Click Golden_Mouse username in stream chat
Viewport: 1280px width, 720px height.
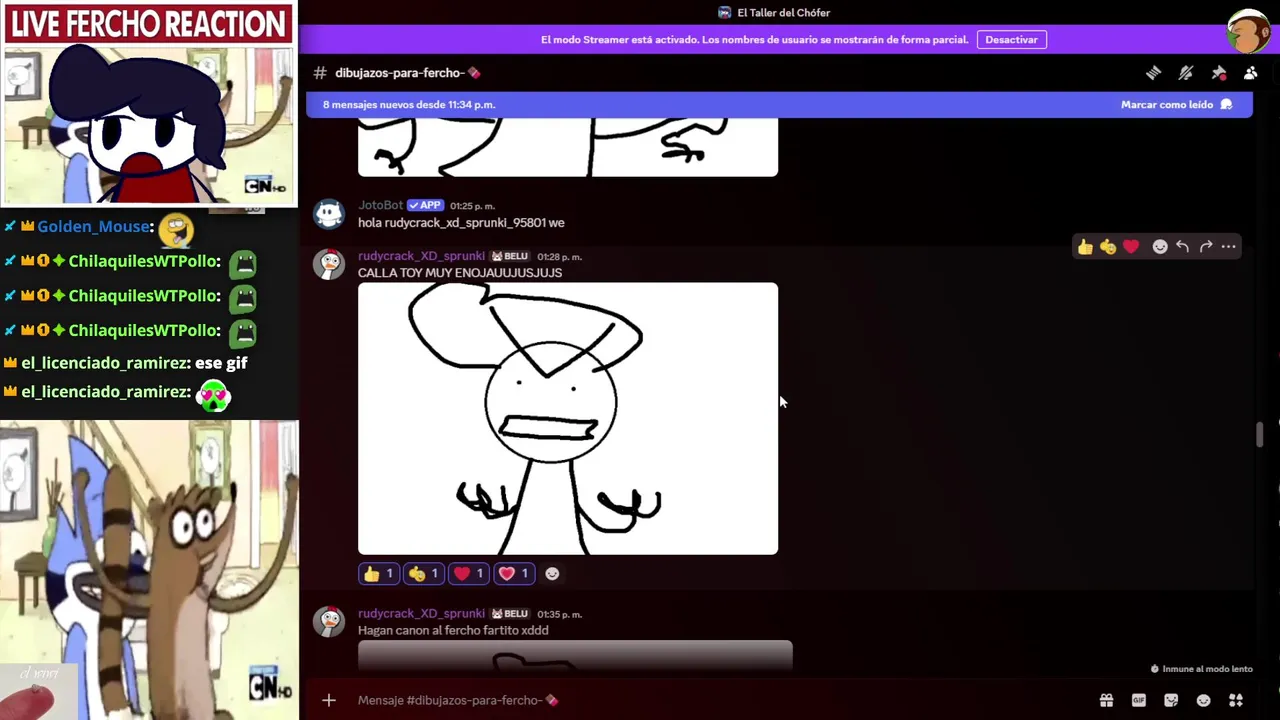(x=93, y=227)
